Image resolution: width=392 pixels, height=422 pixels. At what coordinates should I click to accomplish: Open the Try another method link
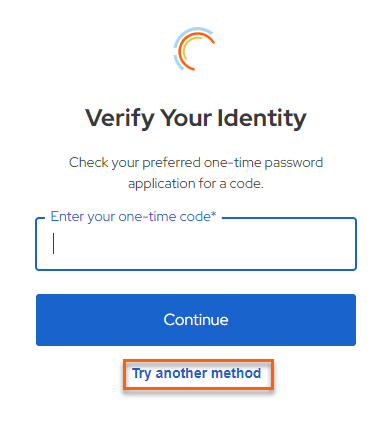pyautogui.click(x=197, y=373)
